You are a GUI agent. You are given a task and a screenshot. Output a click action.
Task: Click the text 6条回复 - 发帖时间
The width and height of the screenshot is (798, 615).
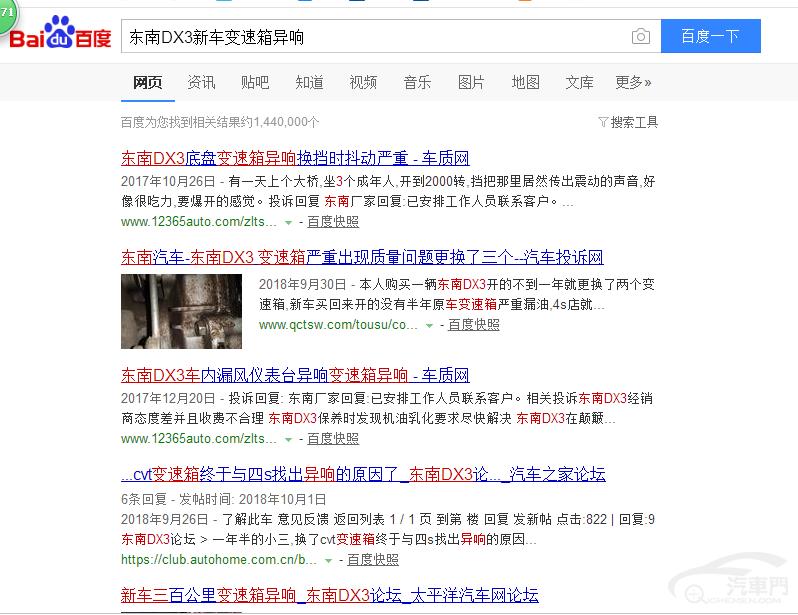(178, 499)
